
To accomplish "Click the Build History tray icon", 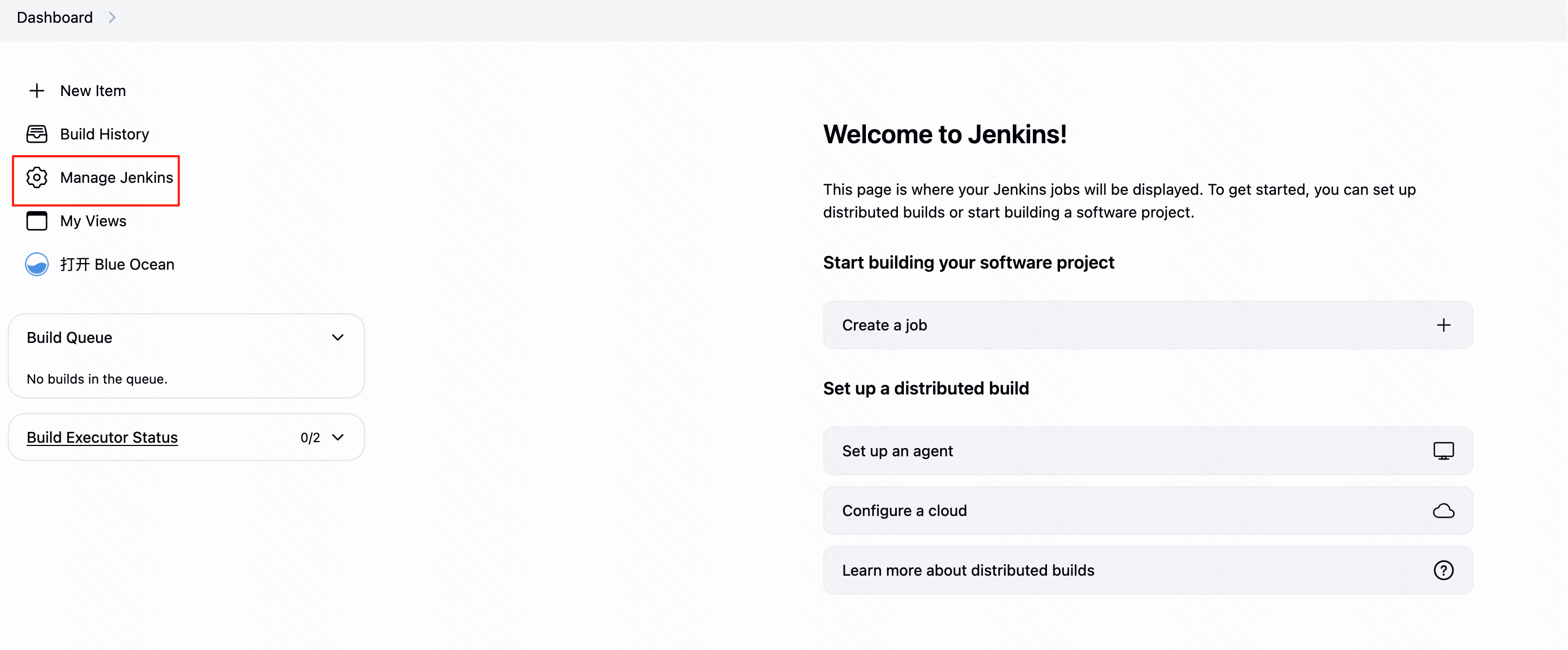I will [x=36, y=134].
